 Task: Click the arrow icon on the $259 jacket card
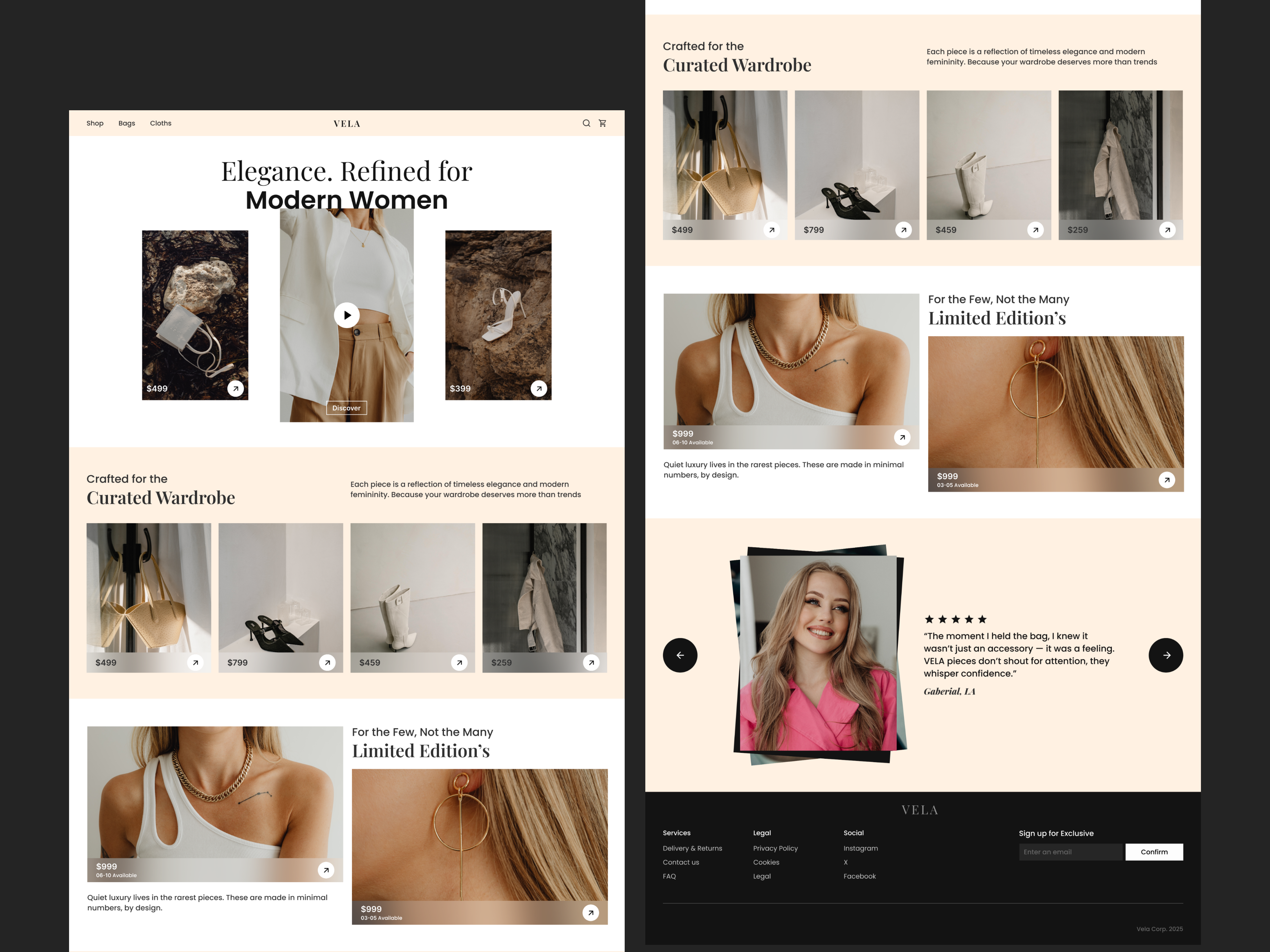pos(591,662)
